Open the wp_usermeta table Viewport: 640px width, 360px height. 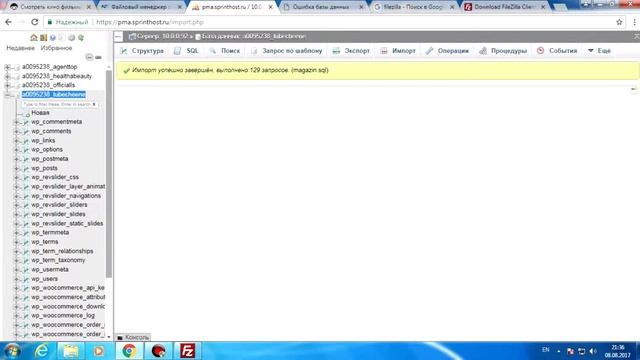click(50, 269)
